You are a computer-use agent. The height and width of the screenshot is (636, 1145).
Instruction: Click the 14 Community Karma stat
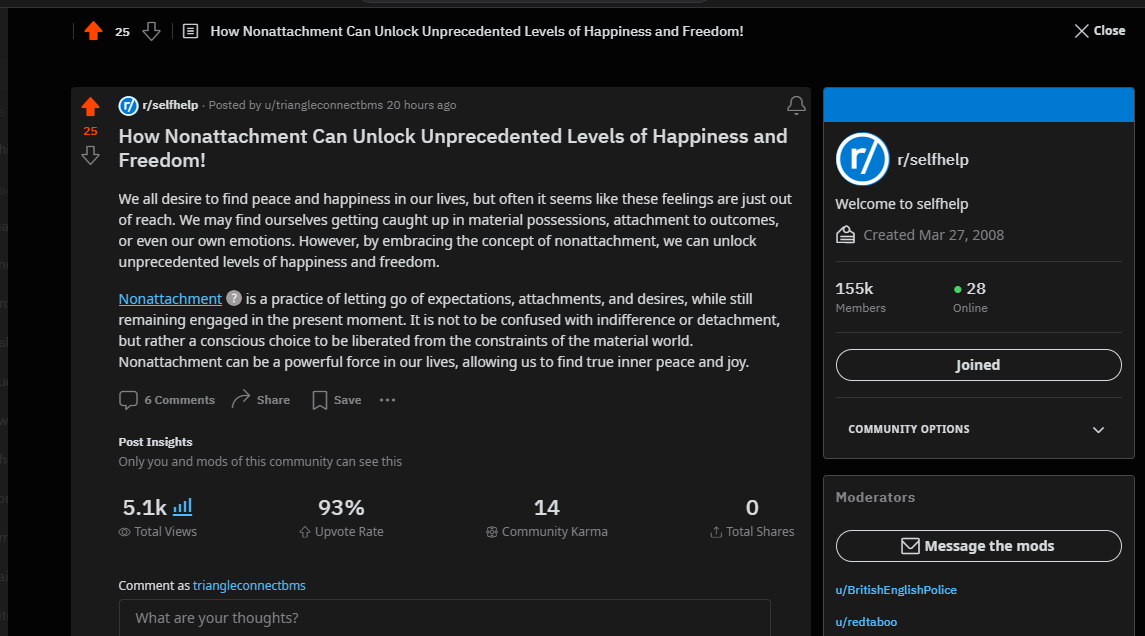pyautogui.click(x=546, y=518)
